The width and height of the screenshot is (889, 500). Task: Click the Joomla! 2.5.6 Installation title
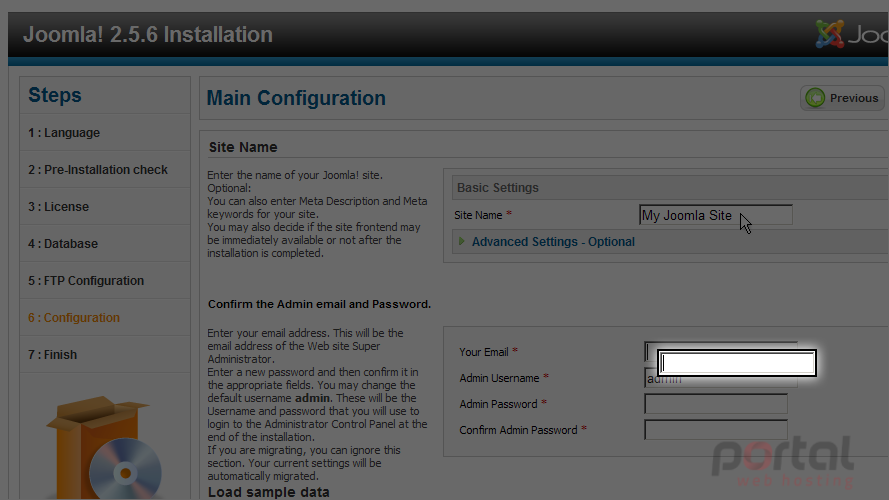point(148,35)
